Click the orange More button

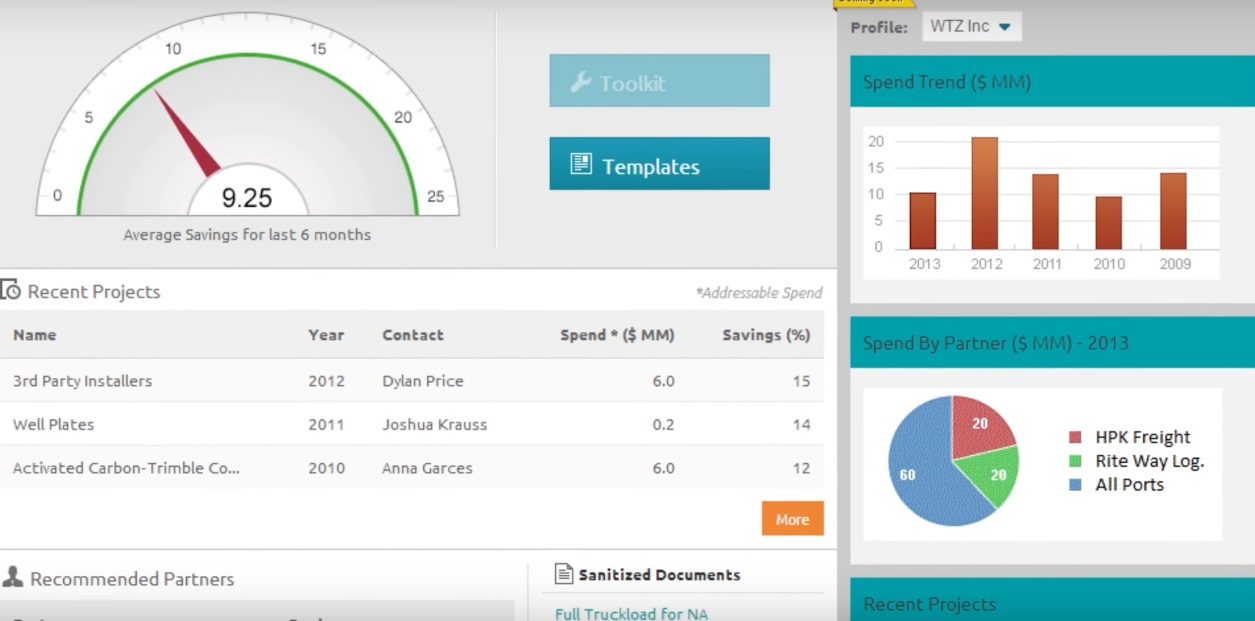(792, 519)
